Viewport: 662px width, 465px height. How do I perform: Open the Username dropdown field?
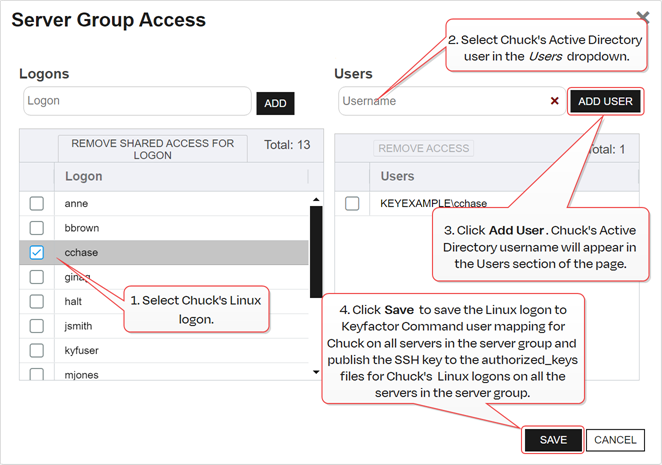coord(440,101)
